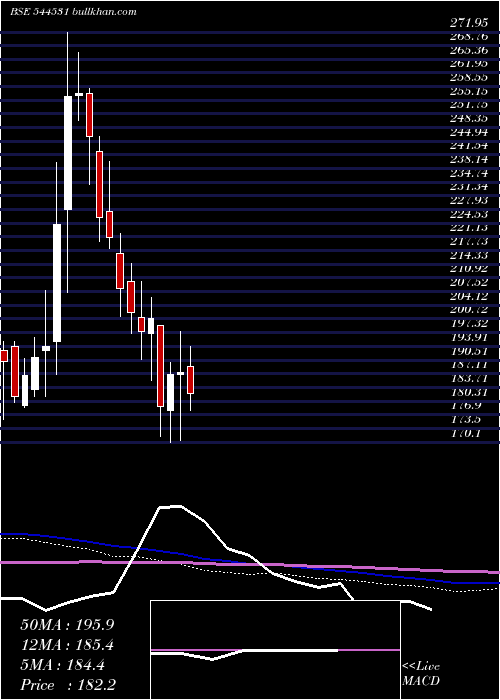Screen dimensions: 500x700
Task: Click the '5MA : 184.4' readout
Action: (x=62, y=665)
